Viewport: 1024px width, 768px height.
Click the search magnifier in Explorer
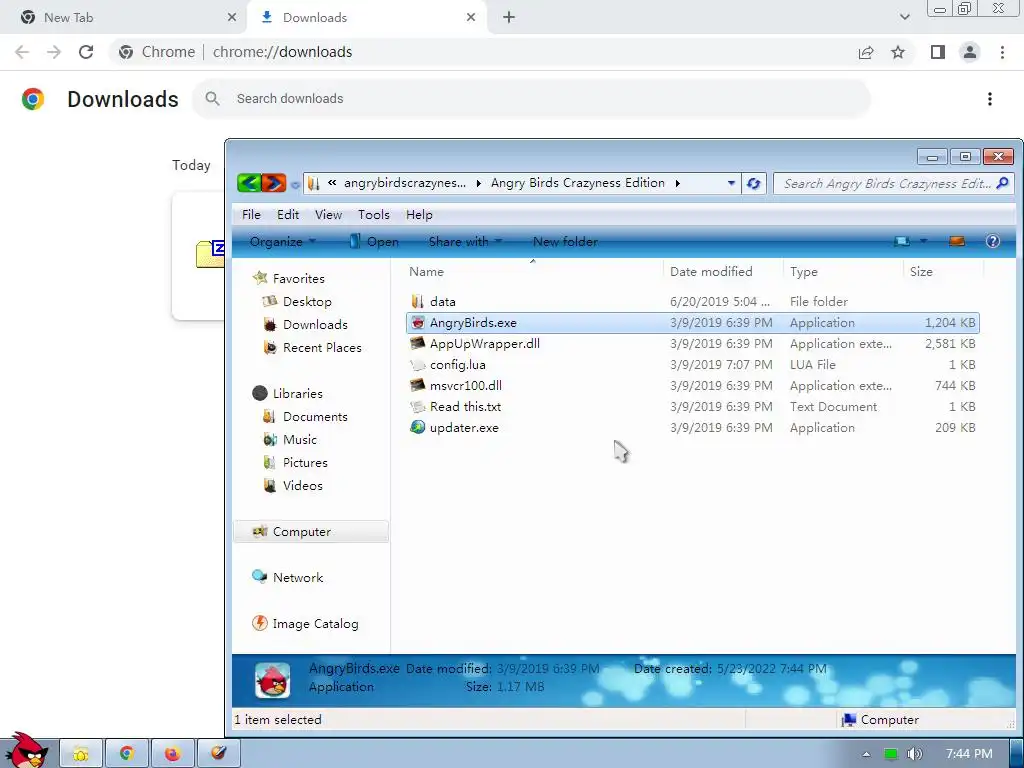[1003, 183]
